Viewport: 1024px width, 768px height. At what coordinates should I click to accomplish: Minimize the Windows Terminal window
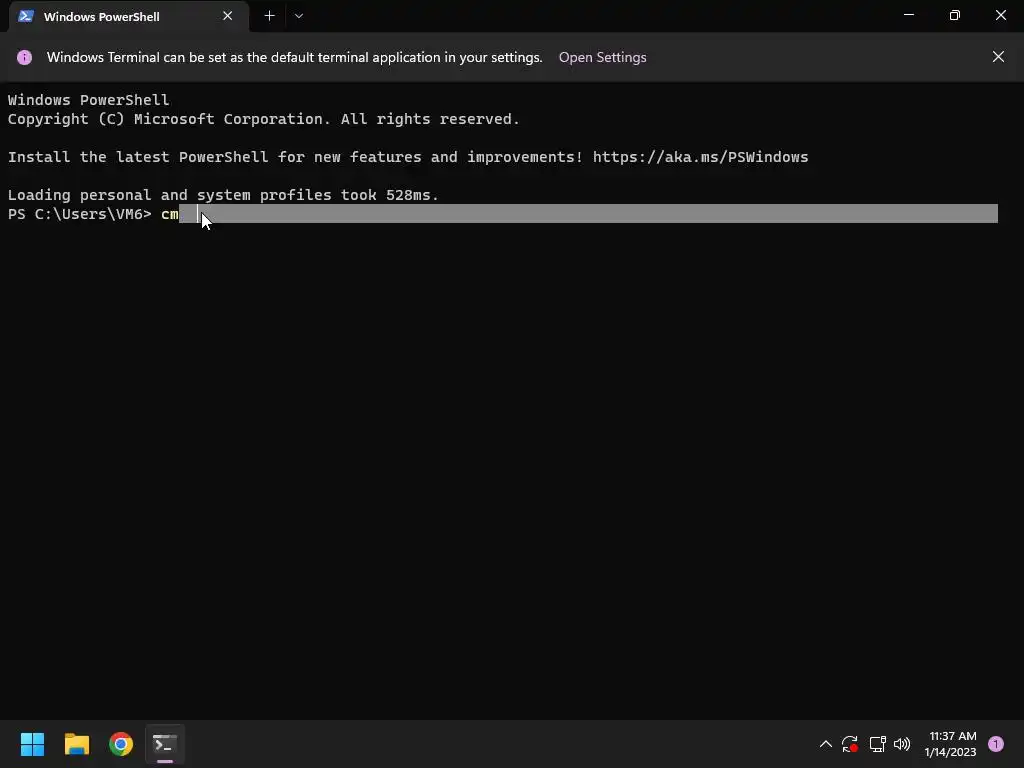(x=908, y=15)
